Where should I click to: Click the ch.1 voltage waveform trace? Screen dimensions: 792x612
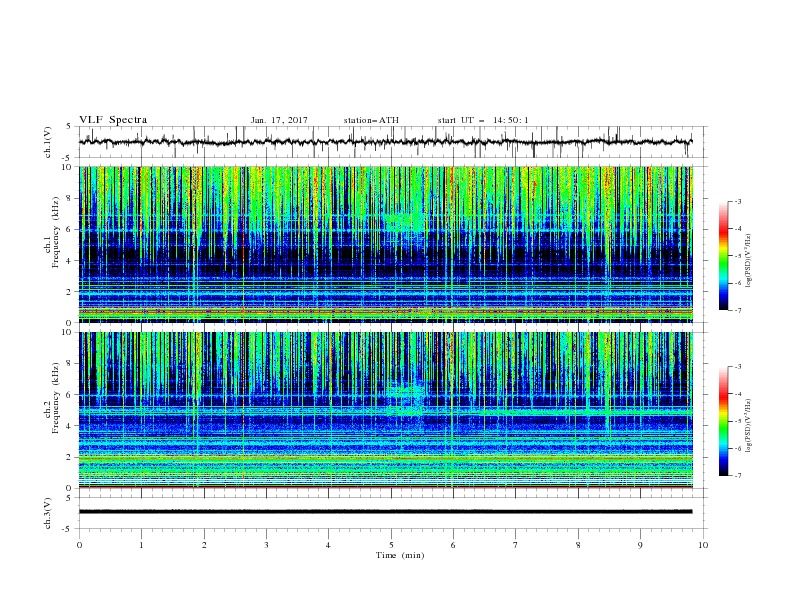(385, 142)
